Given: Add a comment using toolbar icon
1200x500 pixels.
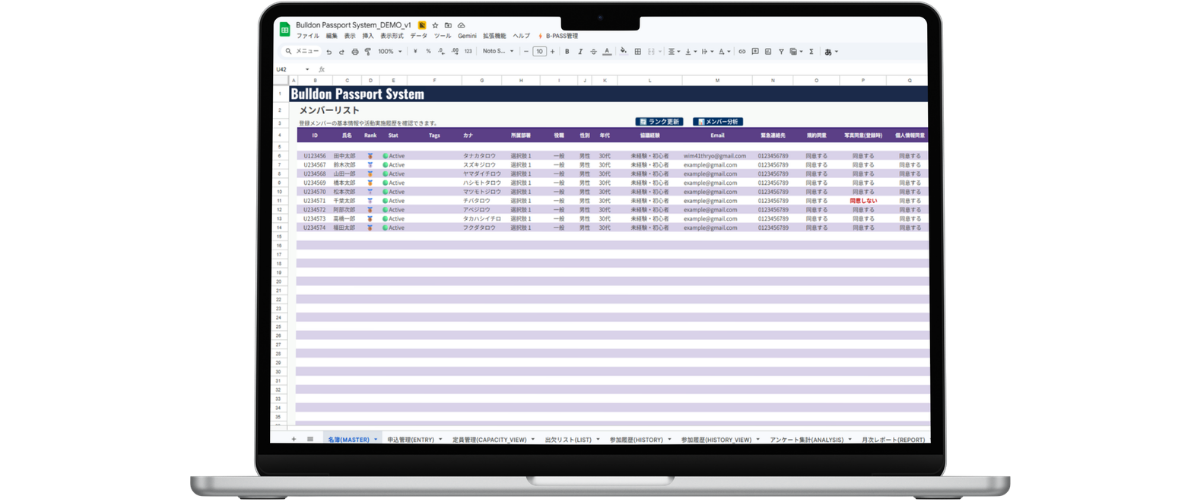Looking at the screenshot, I should point(755,51).
